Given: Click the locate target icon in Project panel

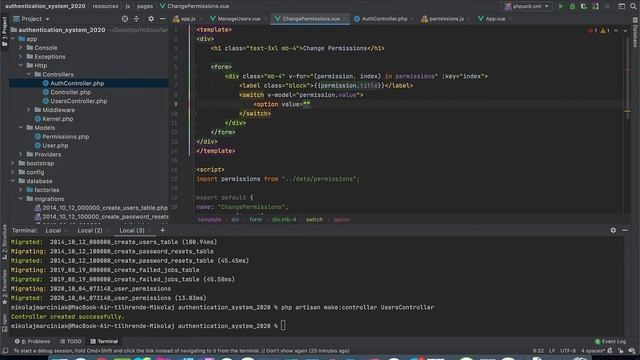Looking at the screenshot, I should 125,19.
